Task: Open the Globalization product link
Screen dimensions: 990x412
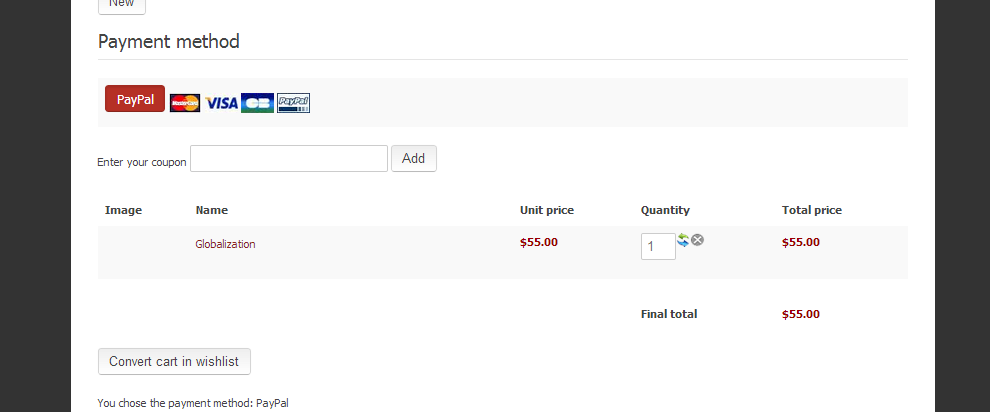Action: 225,243
